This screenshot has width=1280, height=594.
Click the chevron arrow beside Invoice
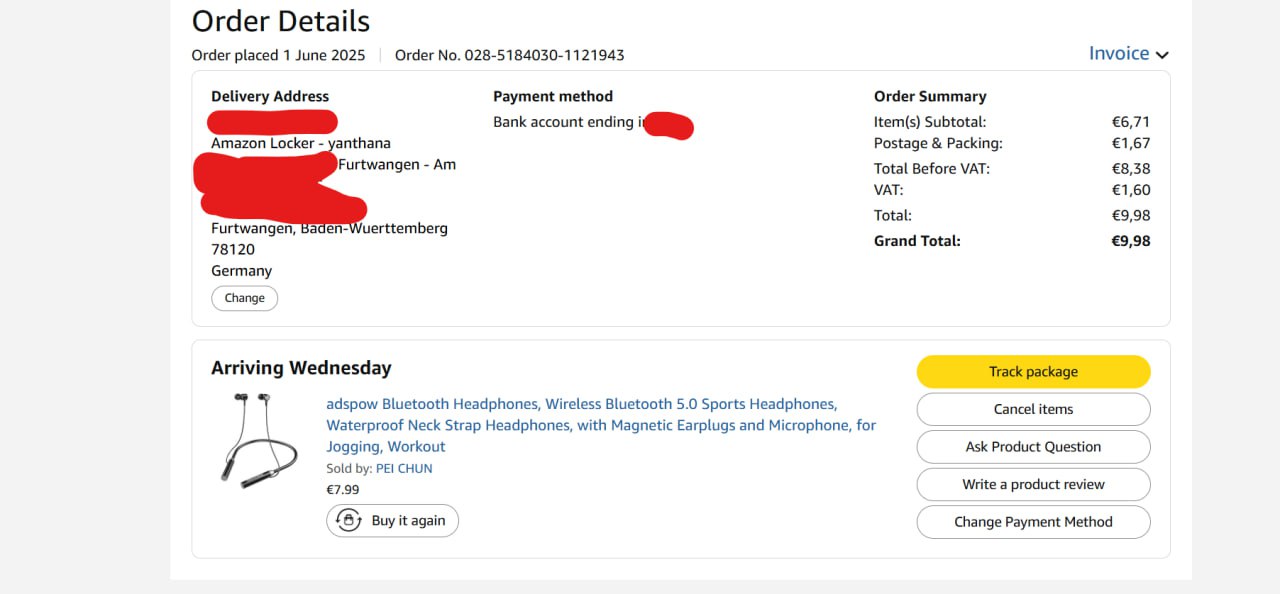1162,55
